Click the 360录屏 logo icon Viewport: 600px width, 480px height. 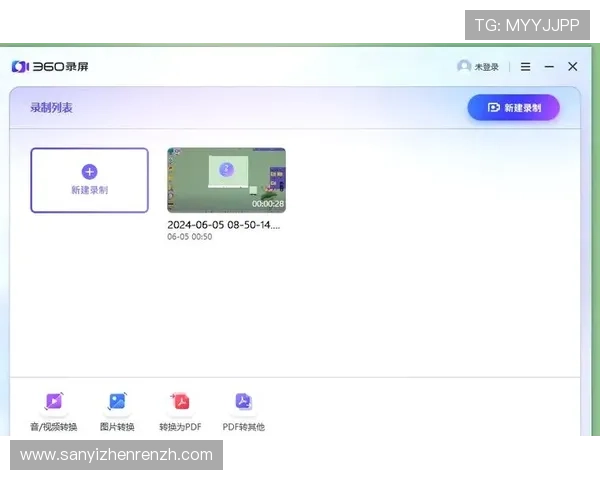pyautogui.click(x=20, y=67)
